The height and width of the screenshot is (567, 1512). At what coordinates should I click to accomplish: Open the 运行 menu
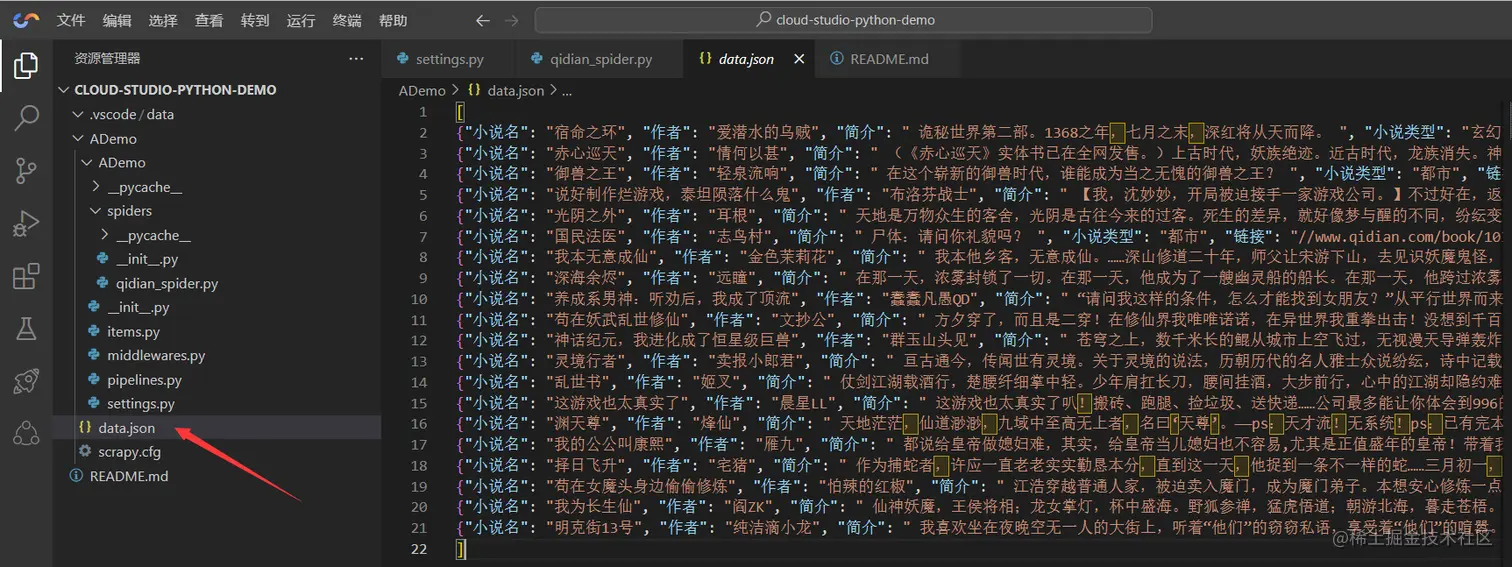301,20
